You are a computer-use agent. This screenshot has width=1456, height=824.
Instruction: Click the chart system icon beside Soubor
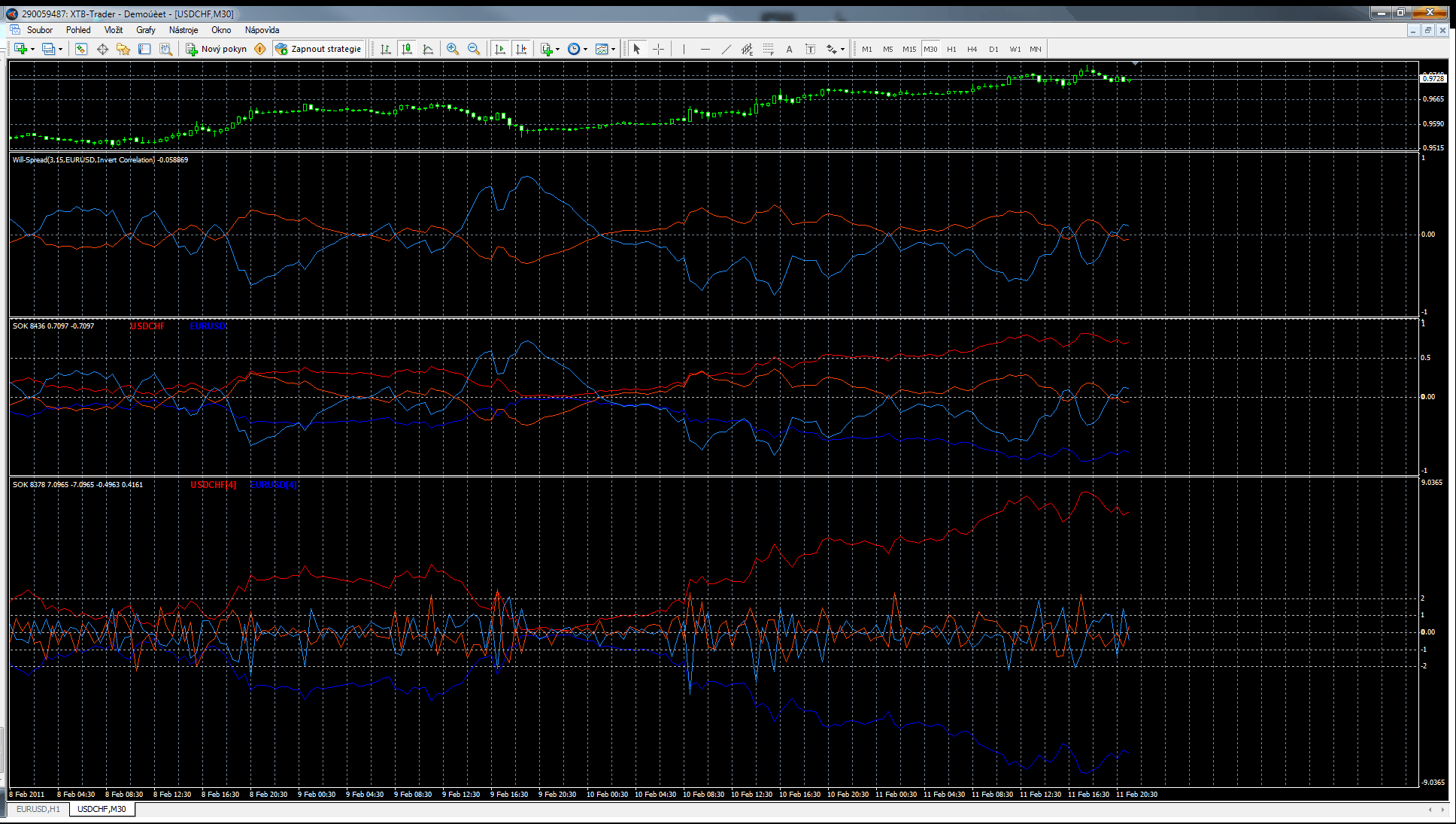14,30
